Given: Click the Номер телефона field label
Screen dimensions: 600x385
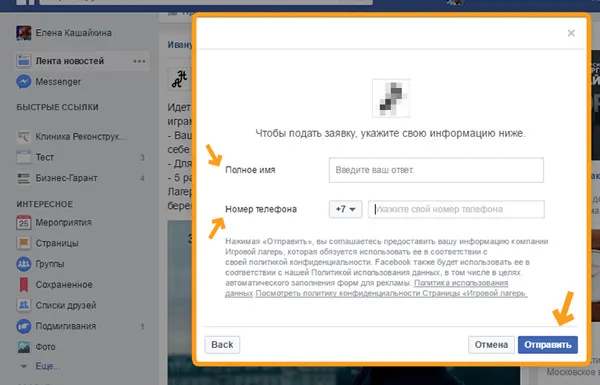Looking at the screenshot, I should (x=261, y=209).
